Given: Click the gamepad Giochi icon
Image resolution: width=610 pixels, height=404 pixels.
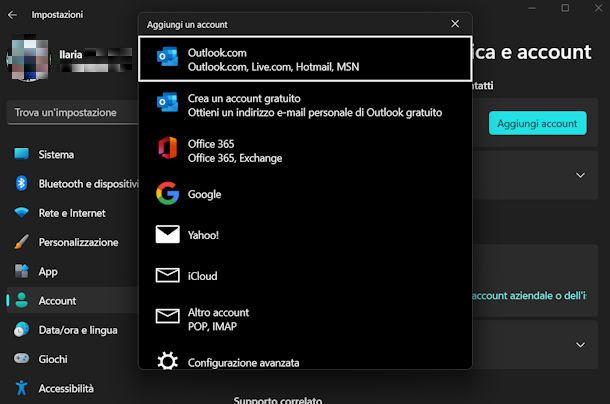Looking at the screenshot, I should pyautogui.click(x=21, y=358).
